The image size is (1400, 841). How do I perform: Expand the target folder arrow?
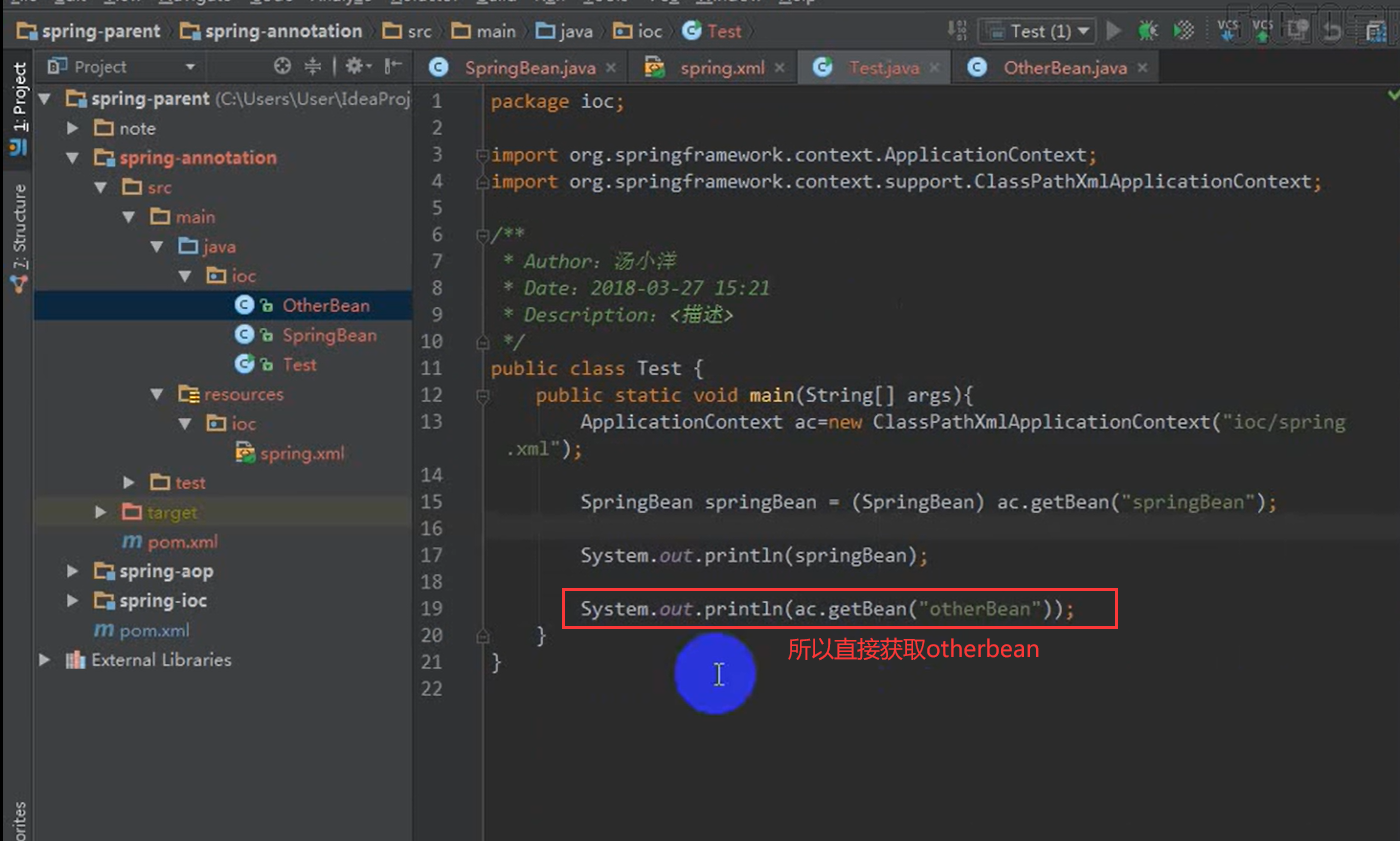pos(100,512)
